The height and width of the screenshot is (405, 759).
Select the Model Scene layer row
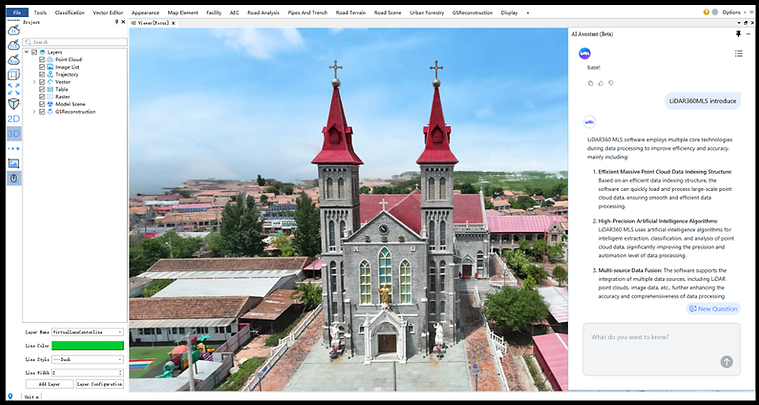(70, 104)
